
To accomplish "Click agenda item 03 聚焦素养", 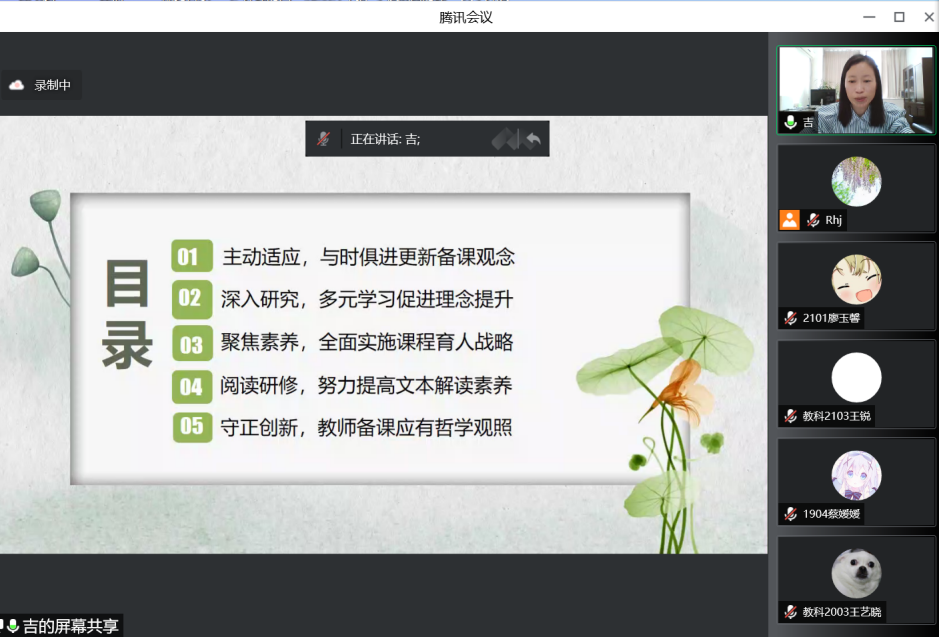I will pyautogui.click(x=343, y=343).
